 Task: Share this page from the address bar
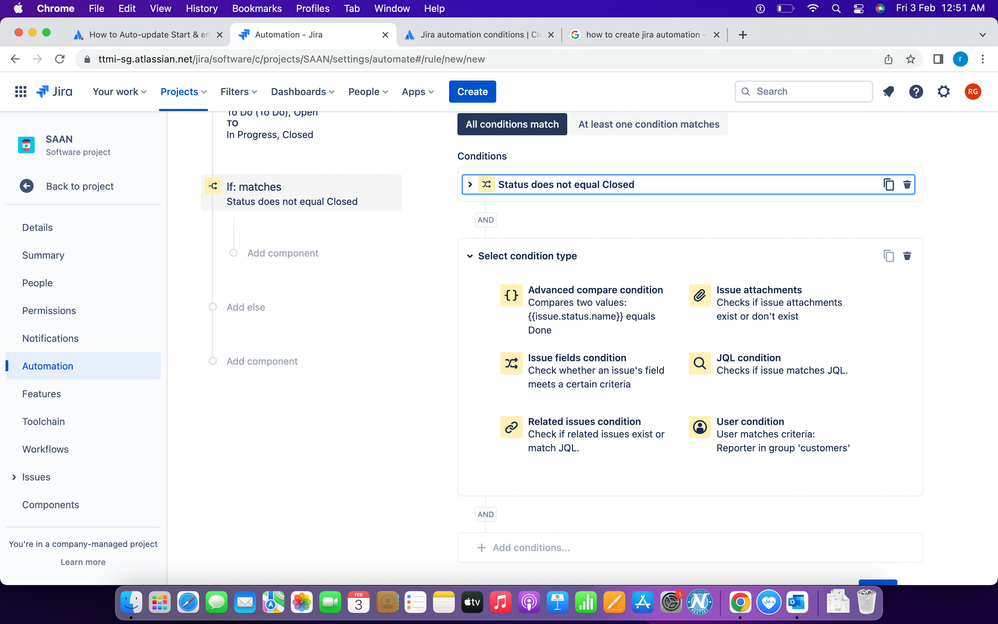tap(889, 59)
